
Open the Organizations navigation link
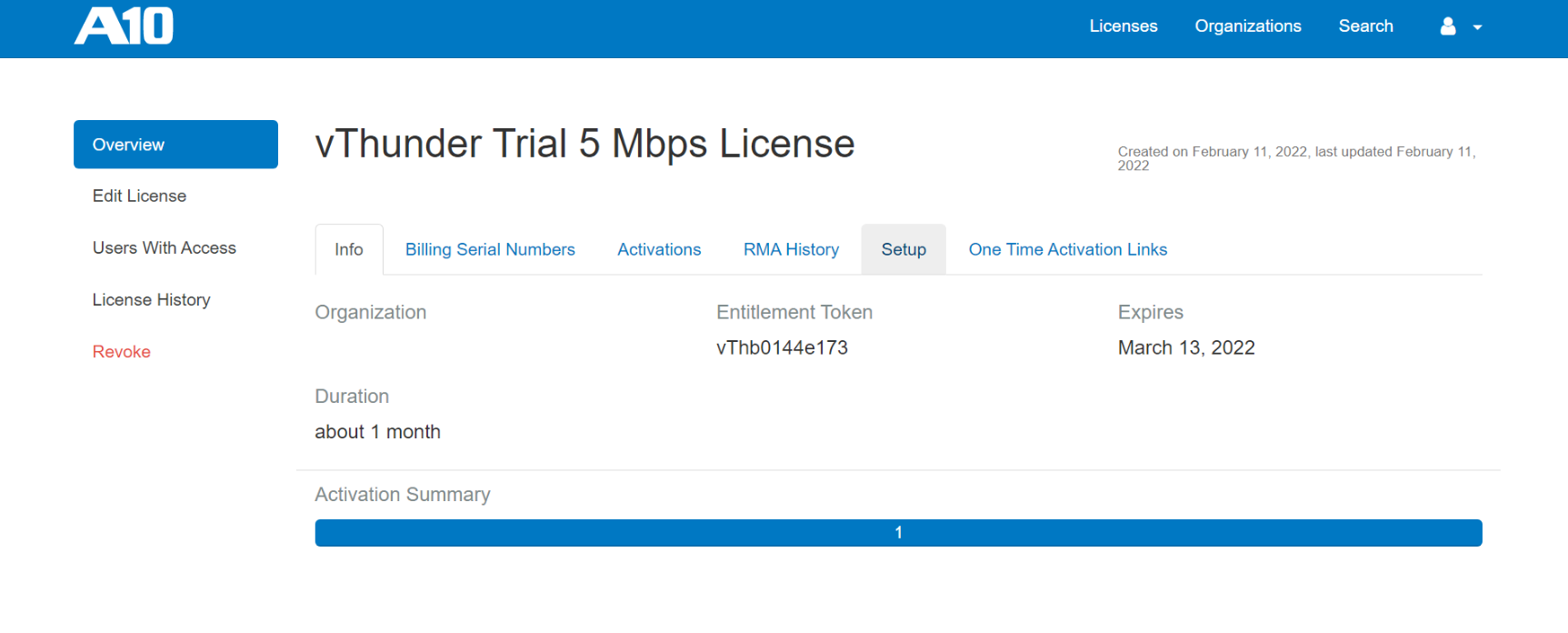1248,26
